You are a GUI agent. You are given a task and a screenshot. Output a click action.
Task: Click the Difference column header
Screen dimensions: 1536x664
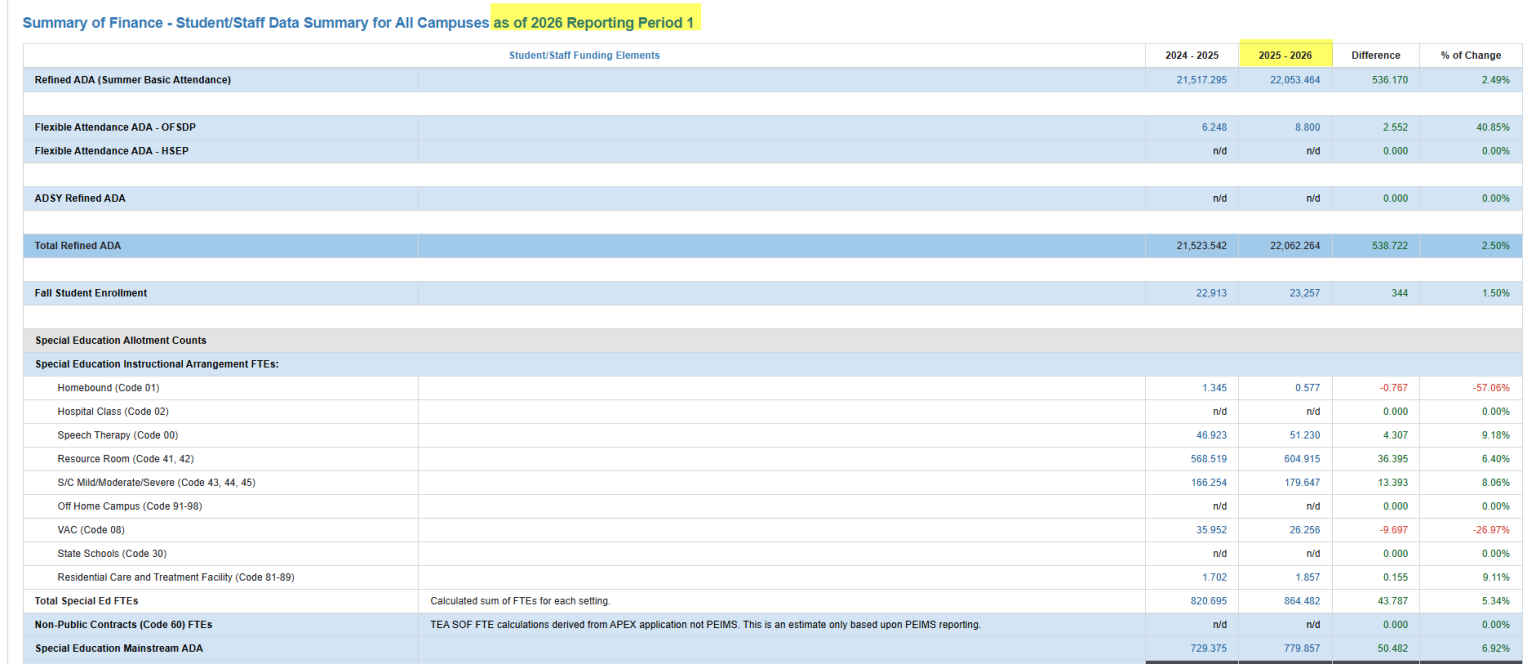tap(1375, 55)
